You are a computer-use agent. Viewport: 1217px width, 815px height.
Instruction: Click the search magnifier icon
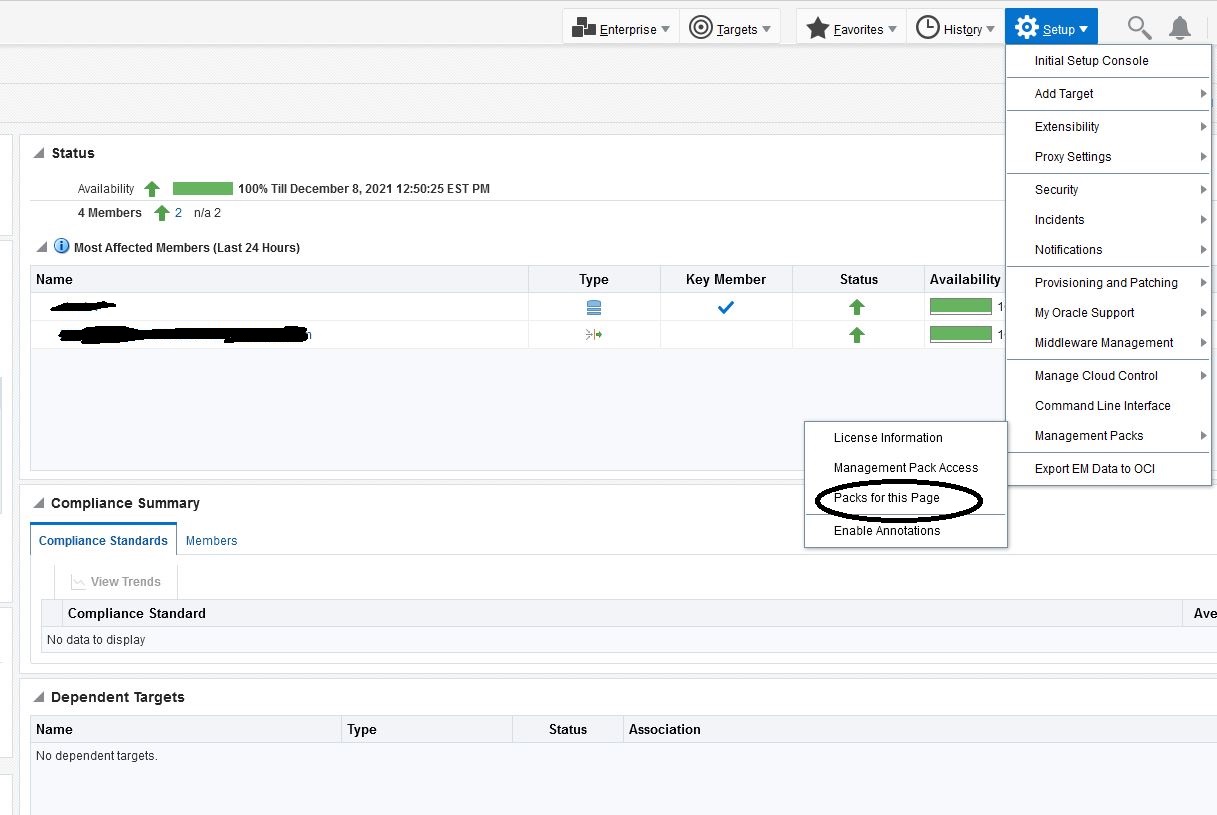pos(1139,28)
